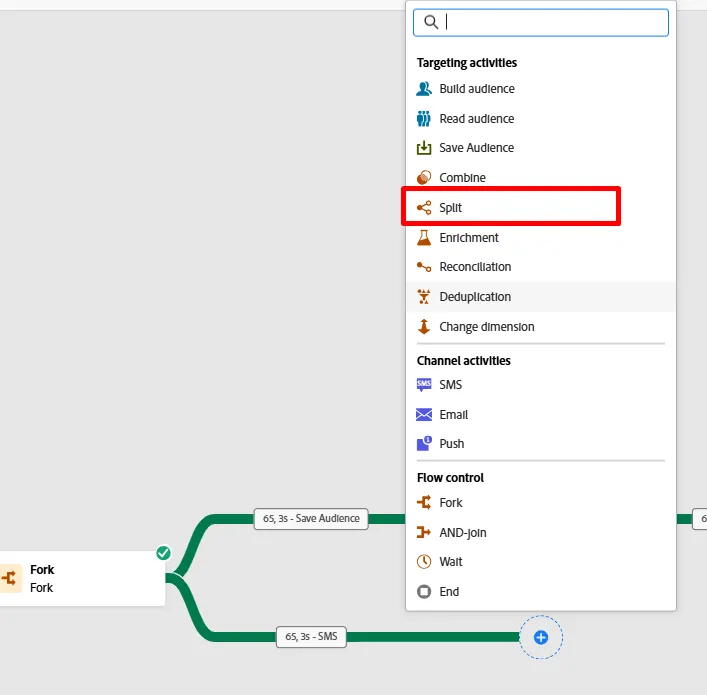Choose the End flow control
Image resolution: width=707 pixels, height=695 pixels.
(x=541, y=592)
